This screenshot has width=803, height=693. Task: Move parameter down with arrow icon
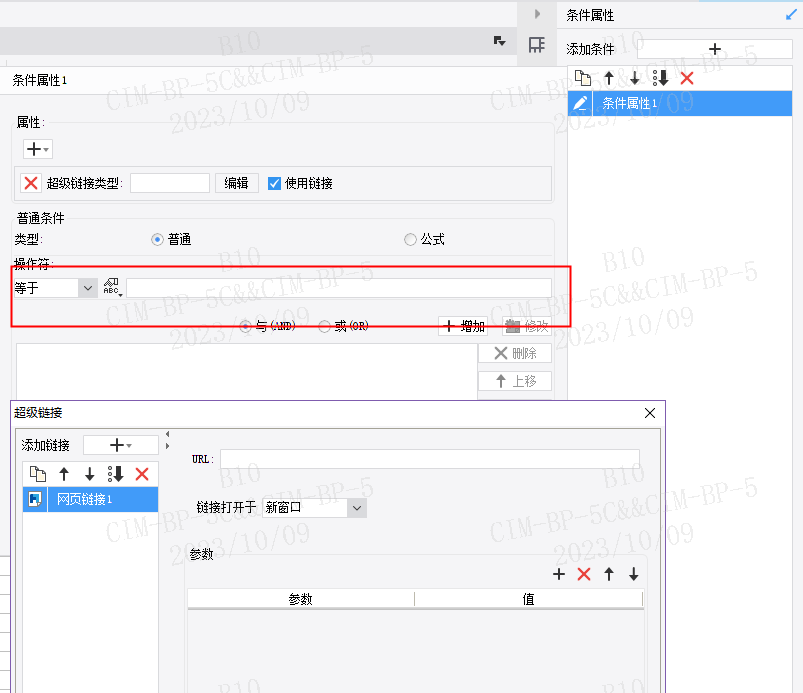(x=633, y=574)
